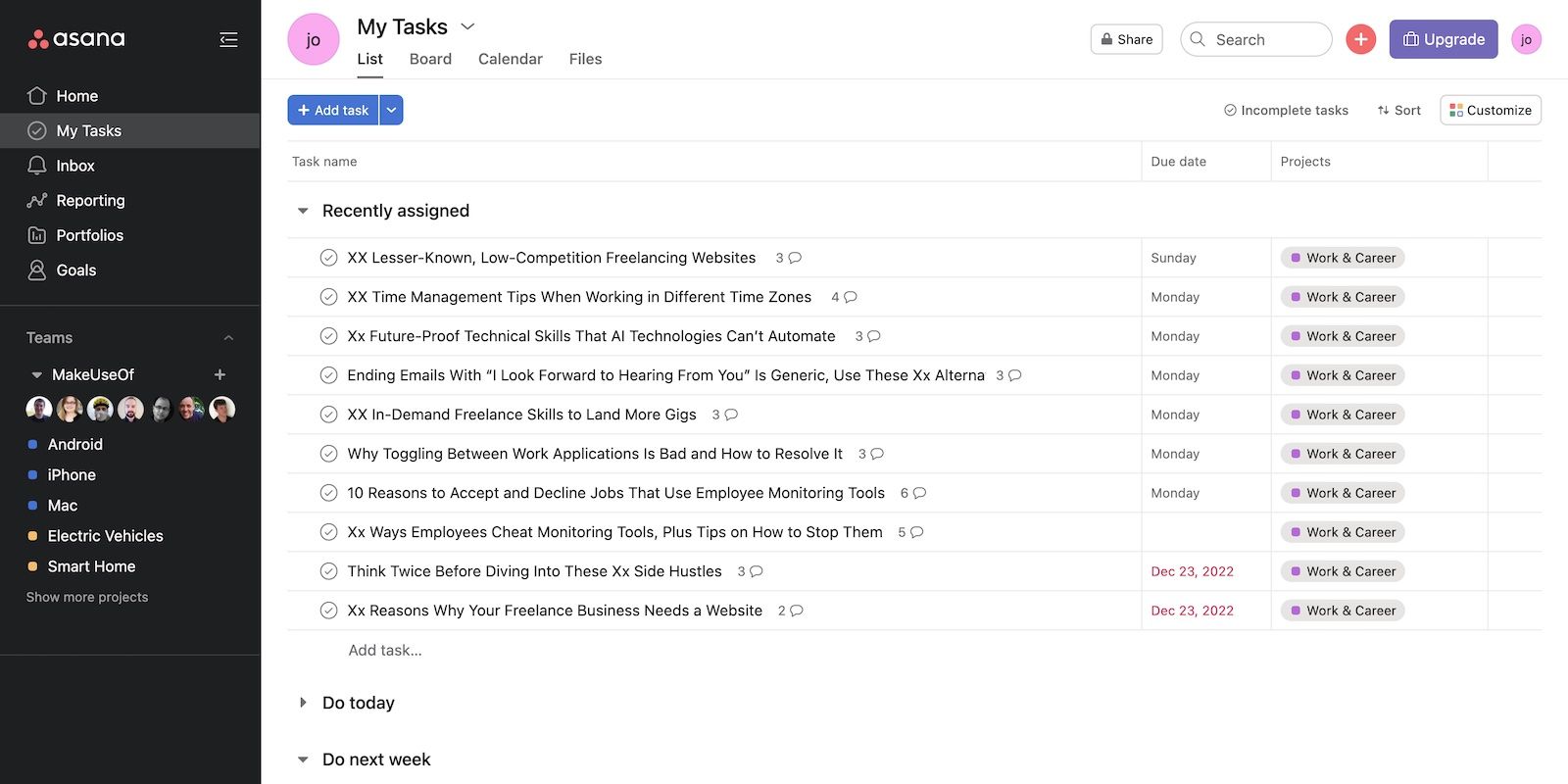Click the Upgrade button

point(1443,39)
